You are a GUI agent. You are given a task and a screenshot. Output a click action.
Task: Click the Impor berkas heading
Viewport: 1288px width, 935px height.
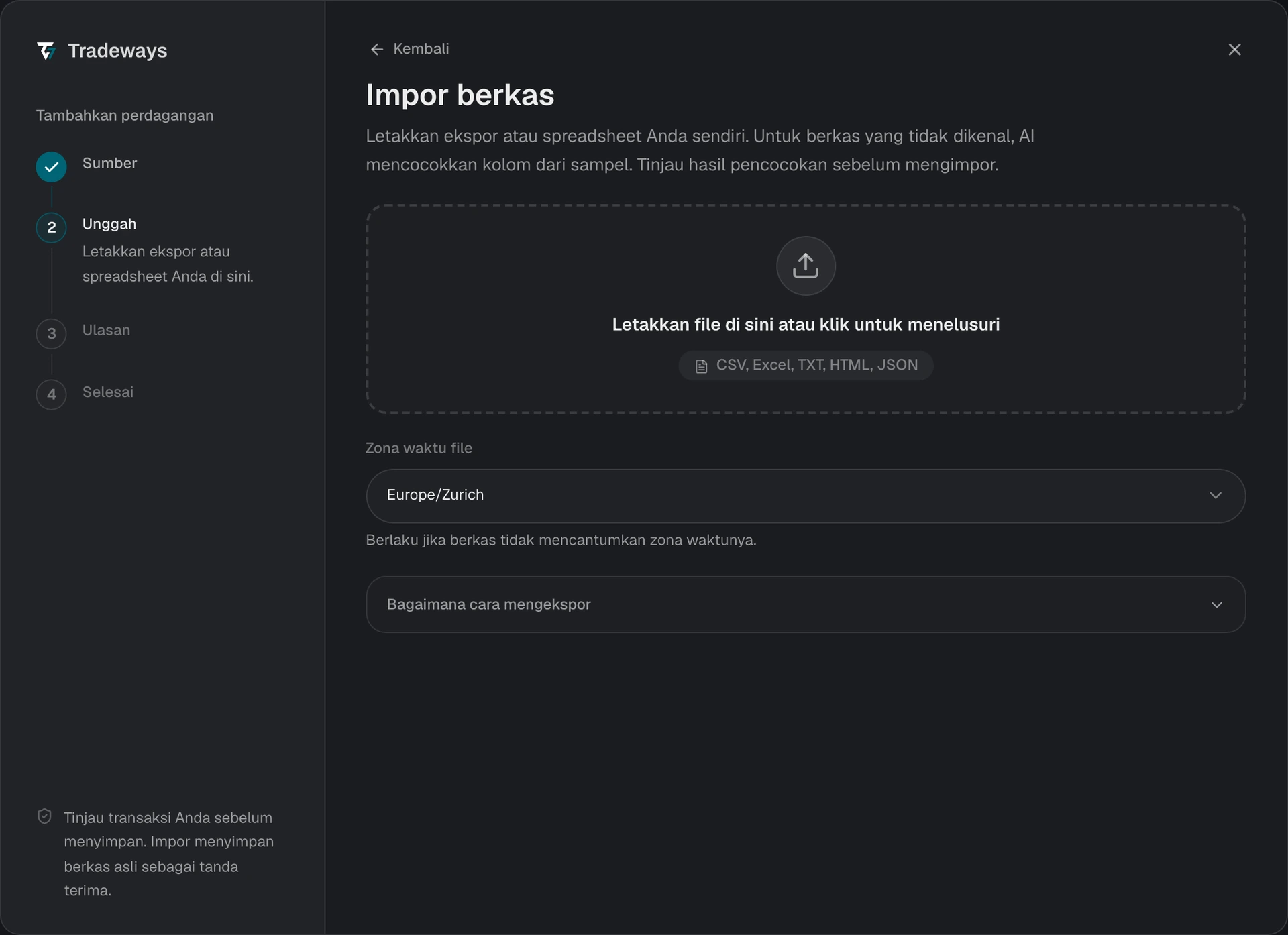(x=460, y=95)
